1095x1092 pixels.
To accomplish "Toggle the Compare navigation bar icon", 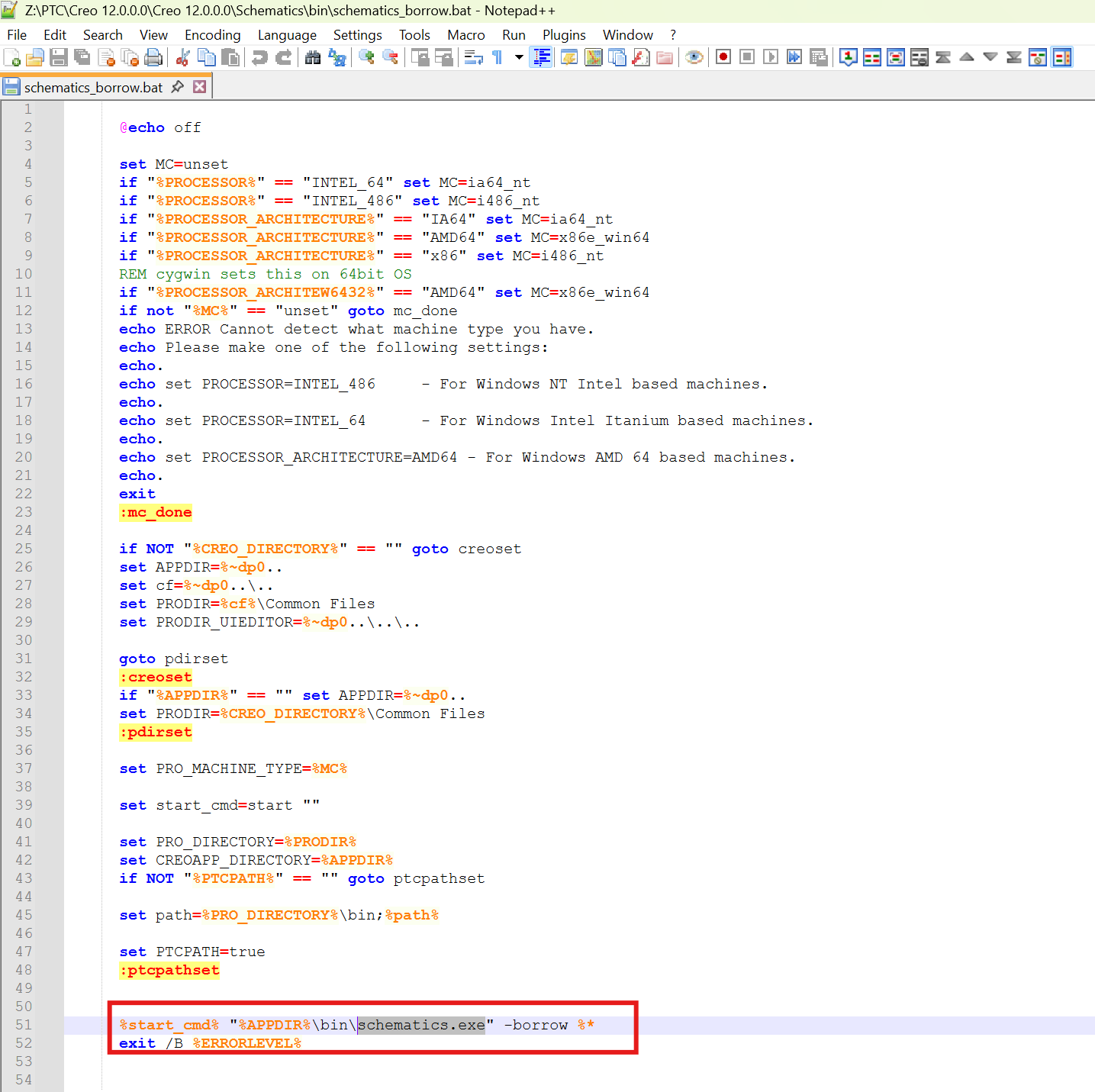I will (1061, 57).
